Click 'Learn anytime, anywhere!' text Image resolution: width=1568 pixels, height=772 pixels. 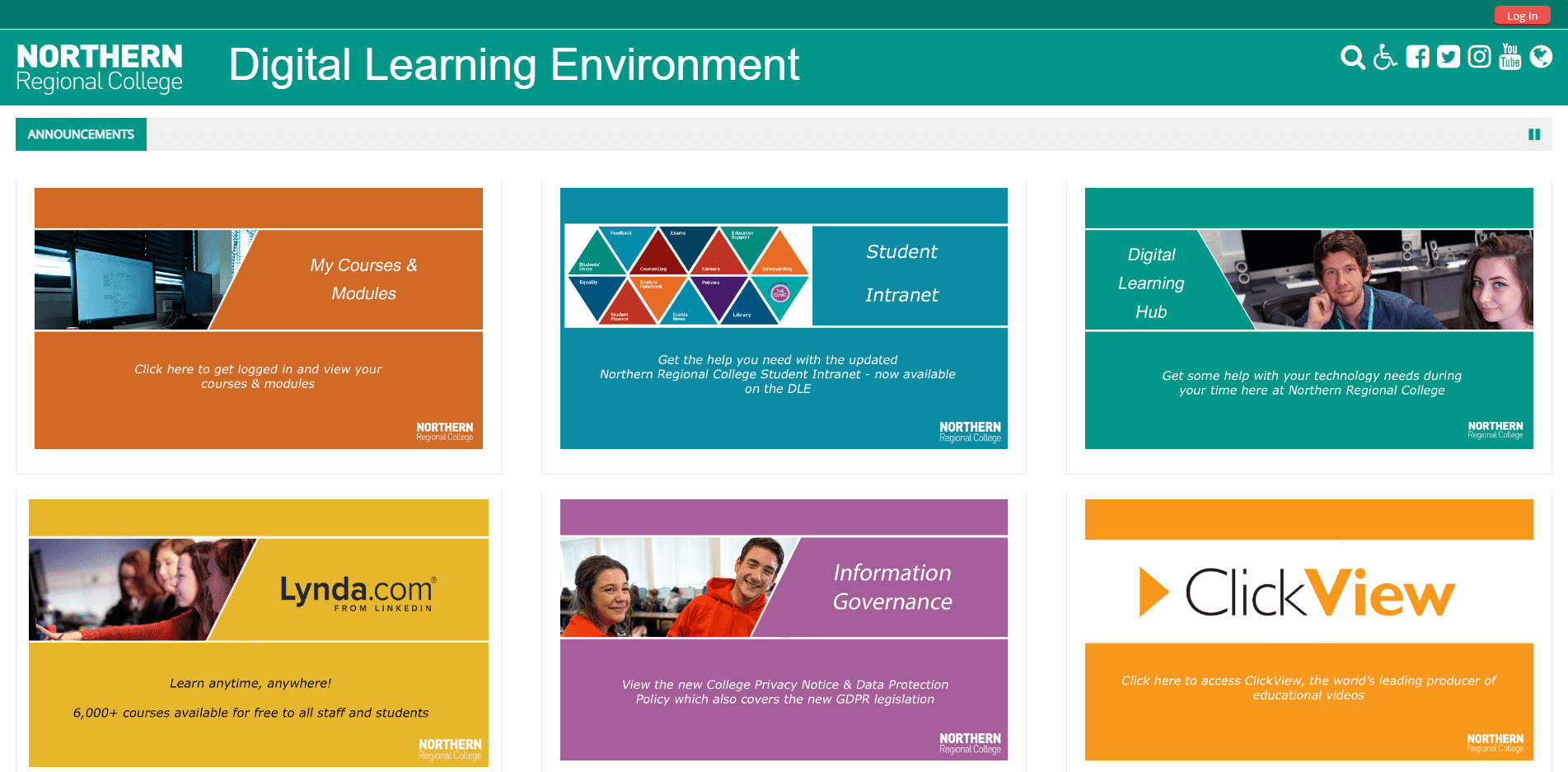click(x=250, y=683)
